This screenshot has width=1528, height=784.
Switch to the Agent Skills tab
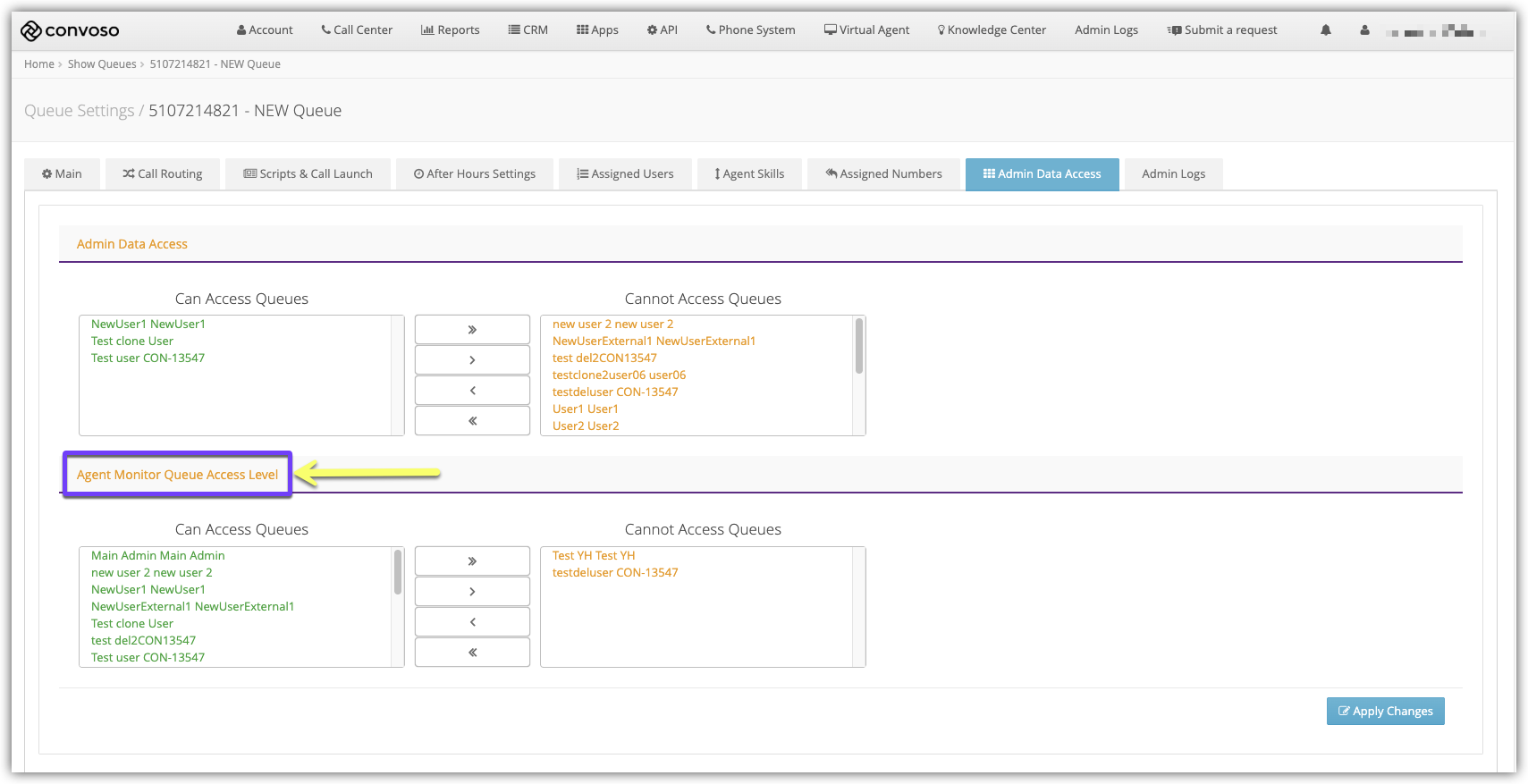749,174
